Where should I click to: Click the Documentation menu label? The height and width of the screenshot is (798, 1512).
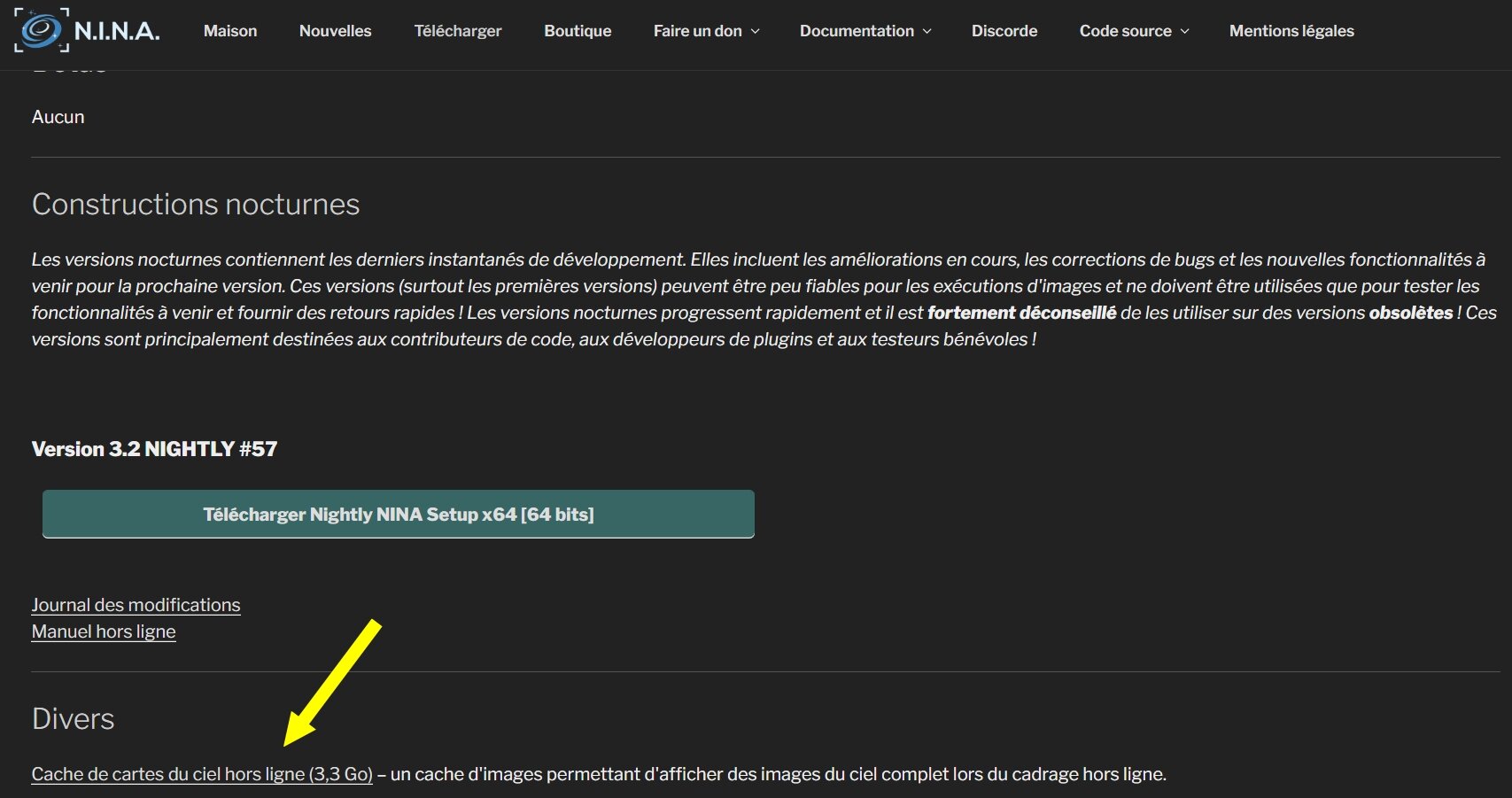click(x=857, y=31)
